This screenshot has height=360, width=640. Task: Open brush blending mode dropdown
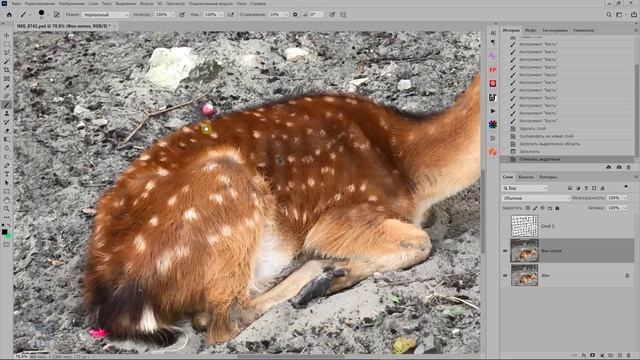point(105,14)
